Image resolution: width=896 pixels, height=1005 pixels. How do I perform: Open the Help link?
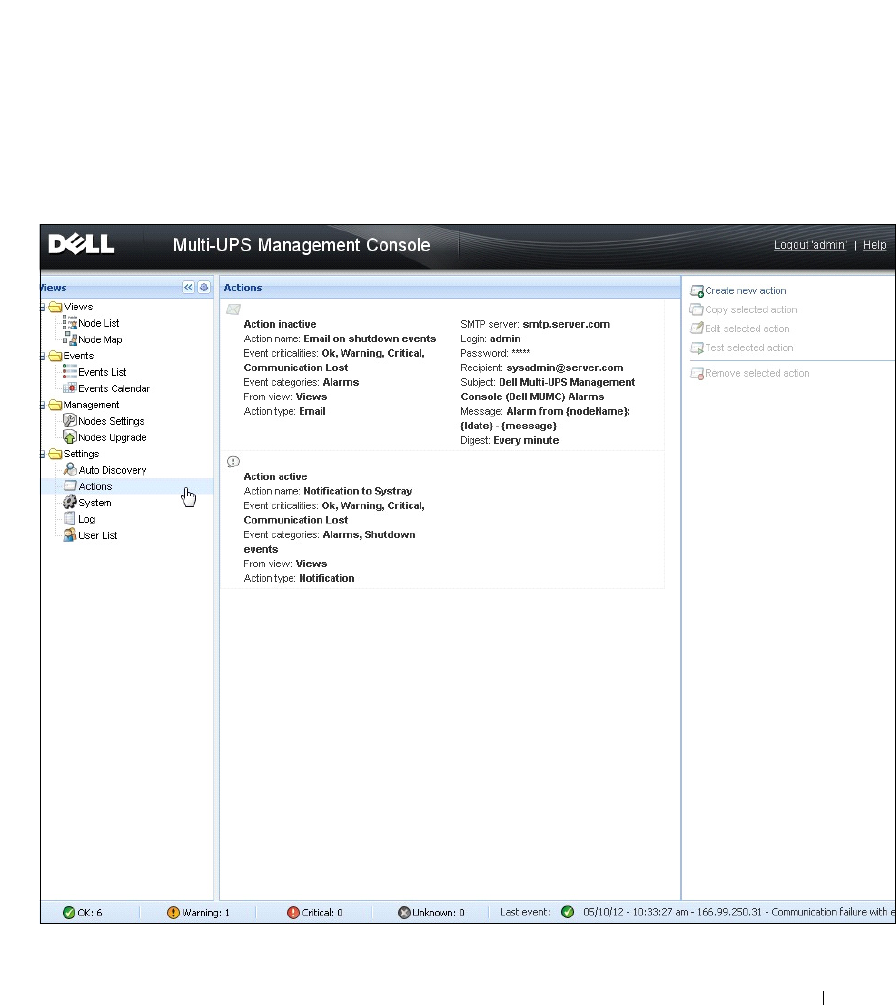click(x=874, y=245)
